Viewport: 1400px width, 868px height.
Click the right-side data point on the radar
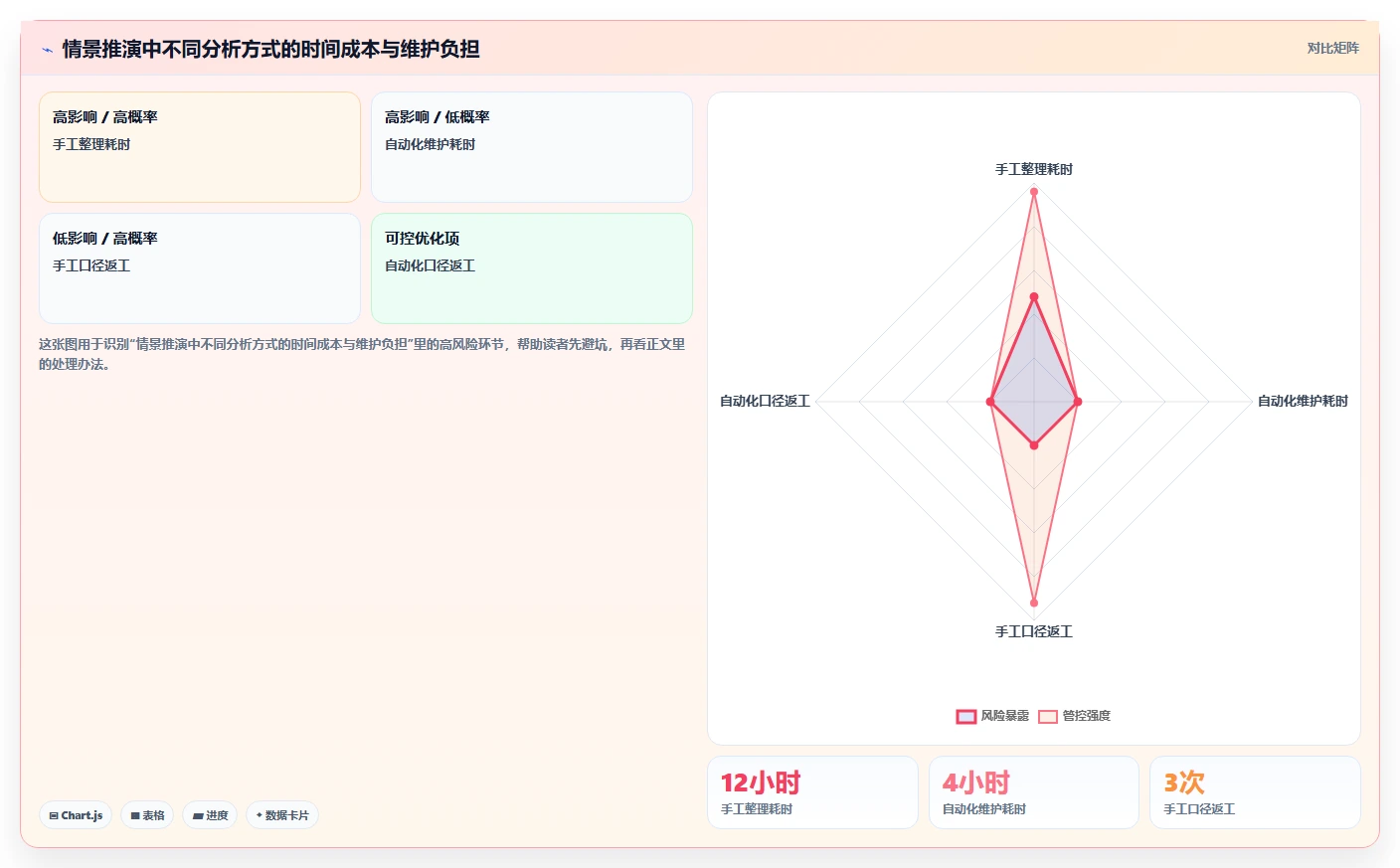(1078, 402)
